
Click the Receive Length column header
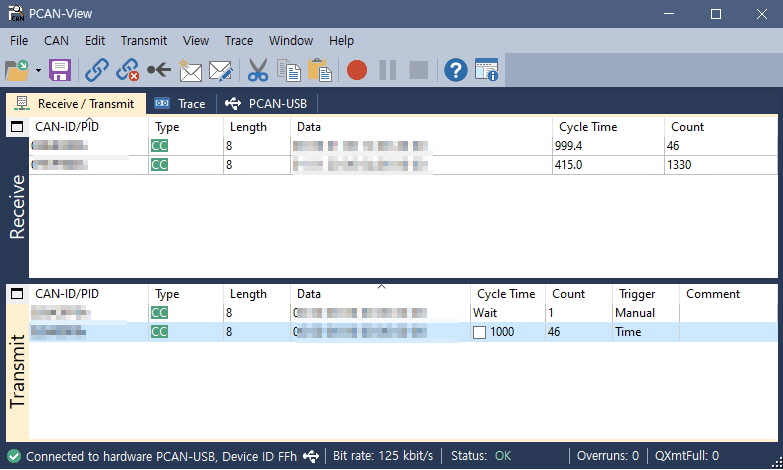(x=257, y=127)
